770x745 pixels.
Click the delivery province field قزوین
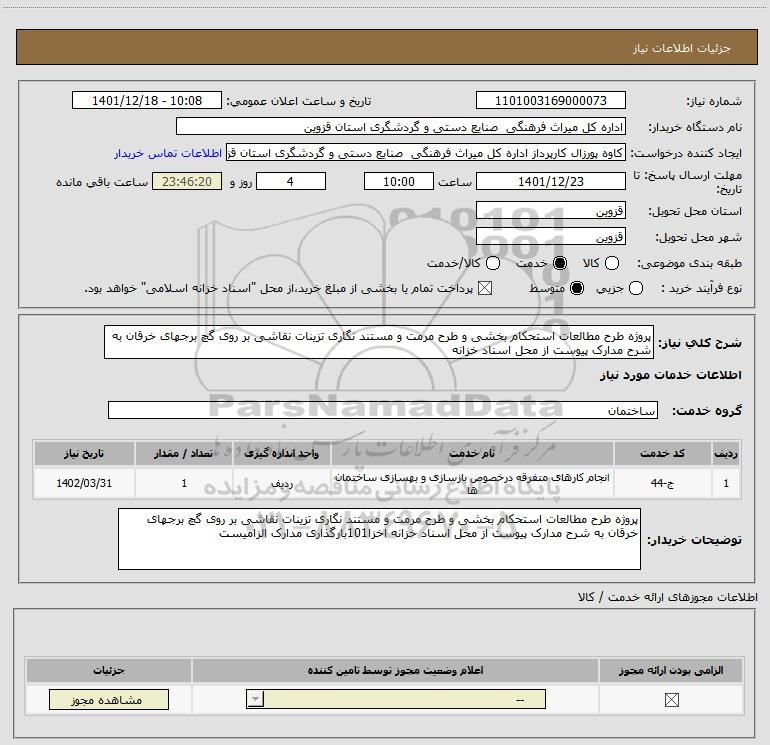click(550, 211)
